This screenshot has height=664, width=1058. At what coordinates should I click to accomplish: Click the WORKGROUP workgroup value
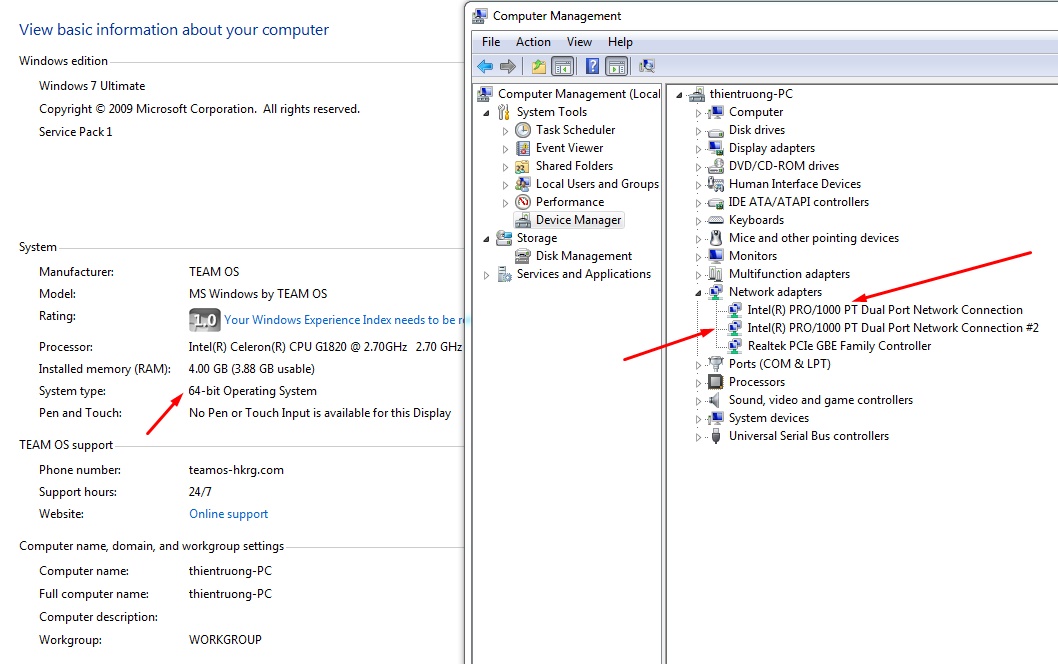(225, 640)
